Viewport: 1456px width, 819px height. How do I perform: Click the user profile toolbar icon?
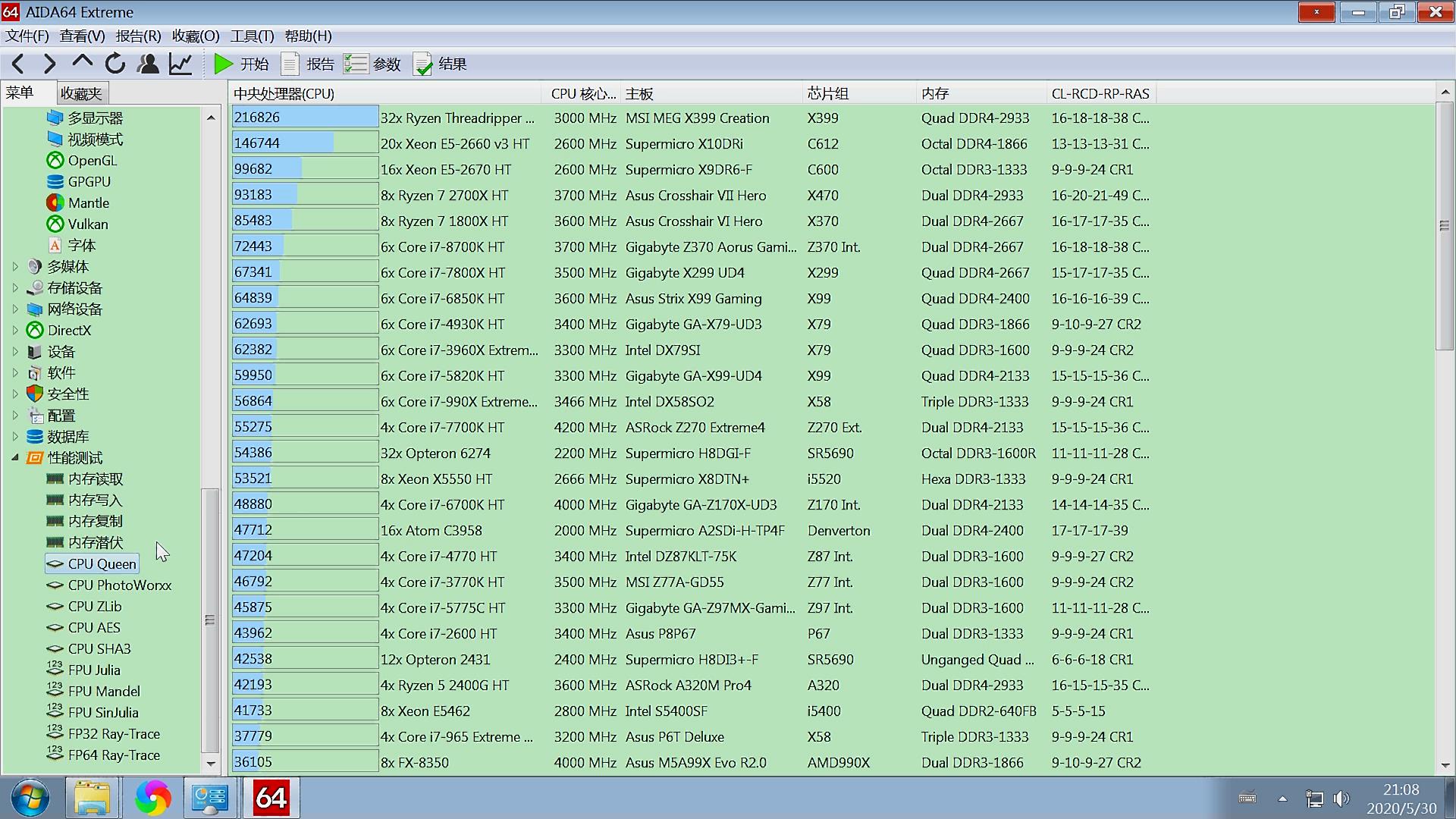[148, 64]
